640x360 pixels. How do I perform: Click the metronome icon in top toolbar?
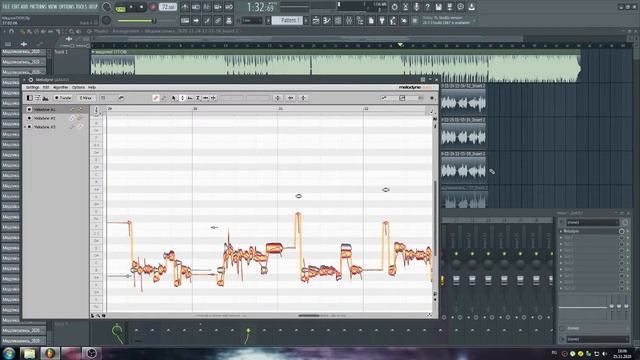[x=185, y=7]
